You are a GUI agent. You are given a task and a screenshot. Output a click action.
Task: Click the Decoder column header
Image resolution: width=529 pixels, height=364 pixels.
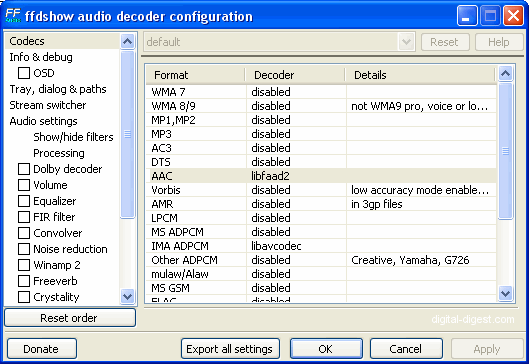295,75
